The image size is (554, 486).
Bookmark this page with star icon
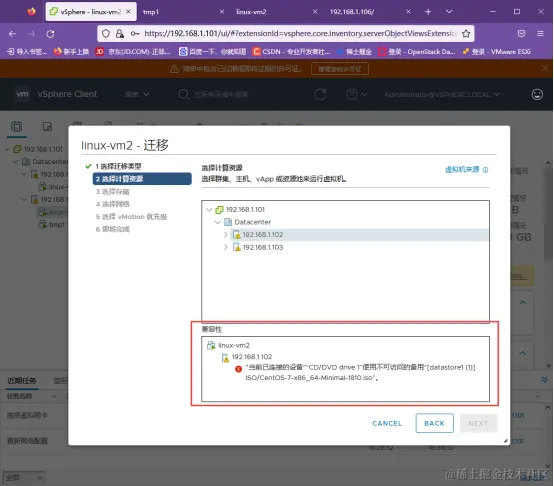pyautogui.click(x=466, y=34)
